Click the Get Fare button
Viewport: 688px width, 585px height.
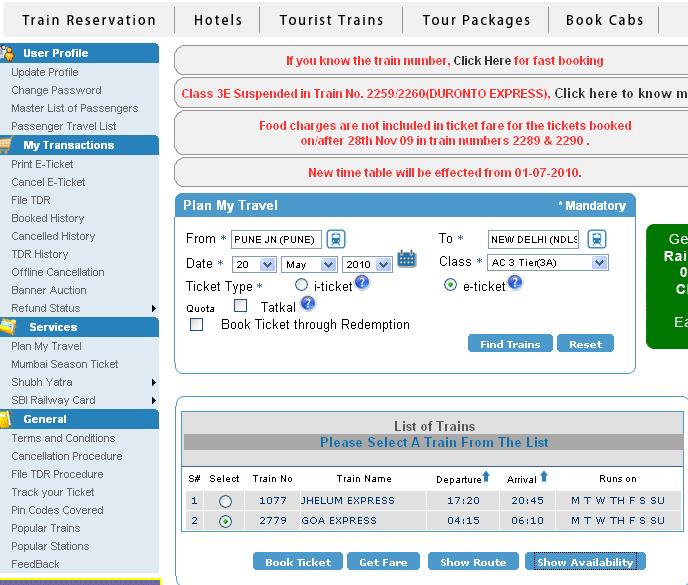coord(383,562)
